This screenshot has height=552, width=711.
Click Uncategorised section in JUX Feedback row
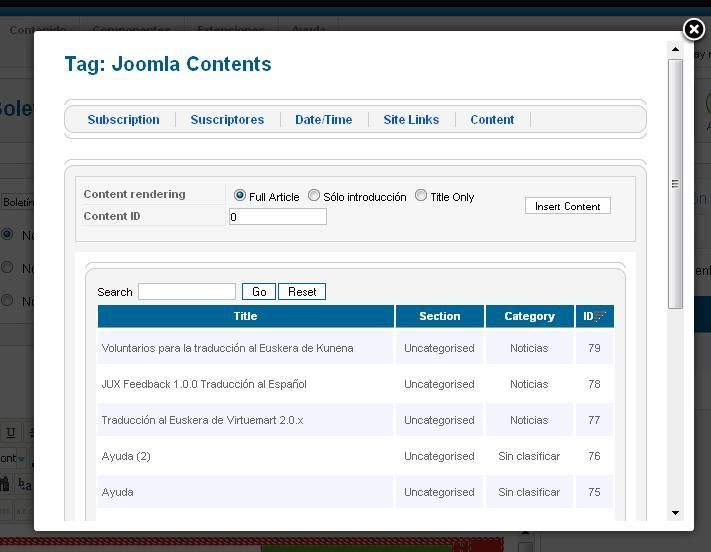pos(439,384)
